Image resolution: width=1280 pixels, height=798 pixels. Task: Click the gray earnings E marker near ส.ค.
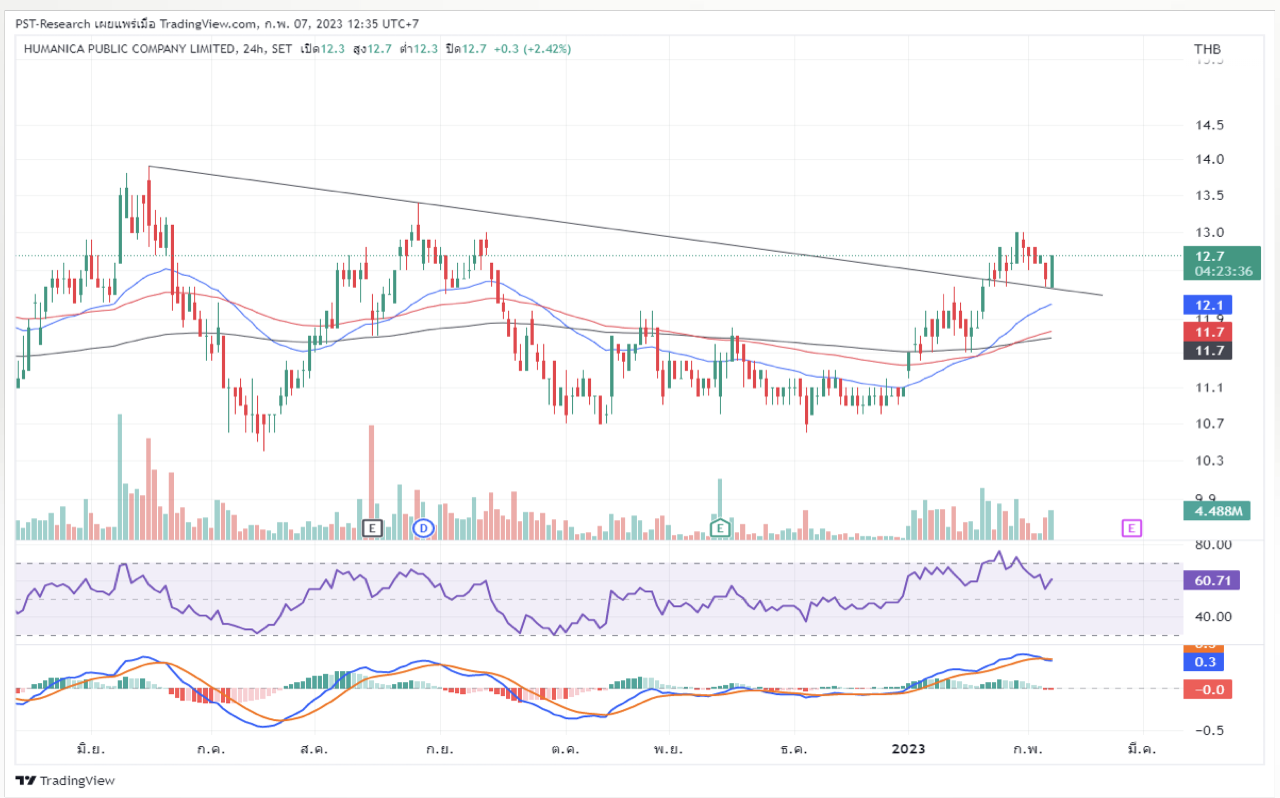[x=372, y=527]
